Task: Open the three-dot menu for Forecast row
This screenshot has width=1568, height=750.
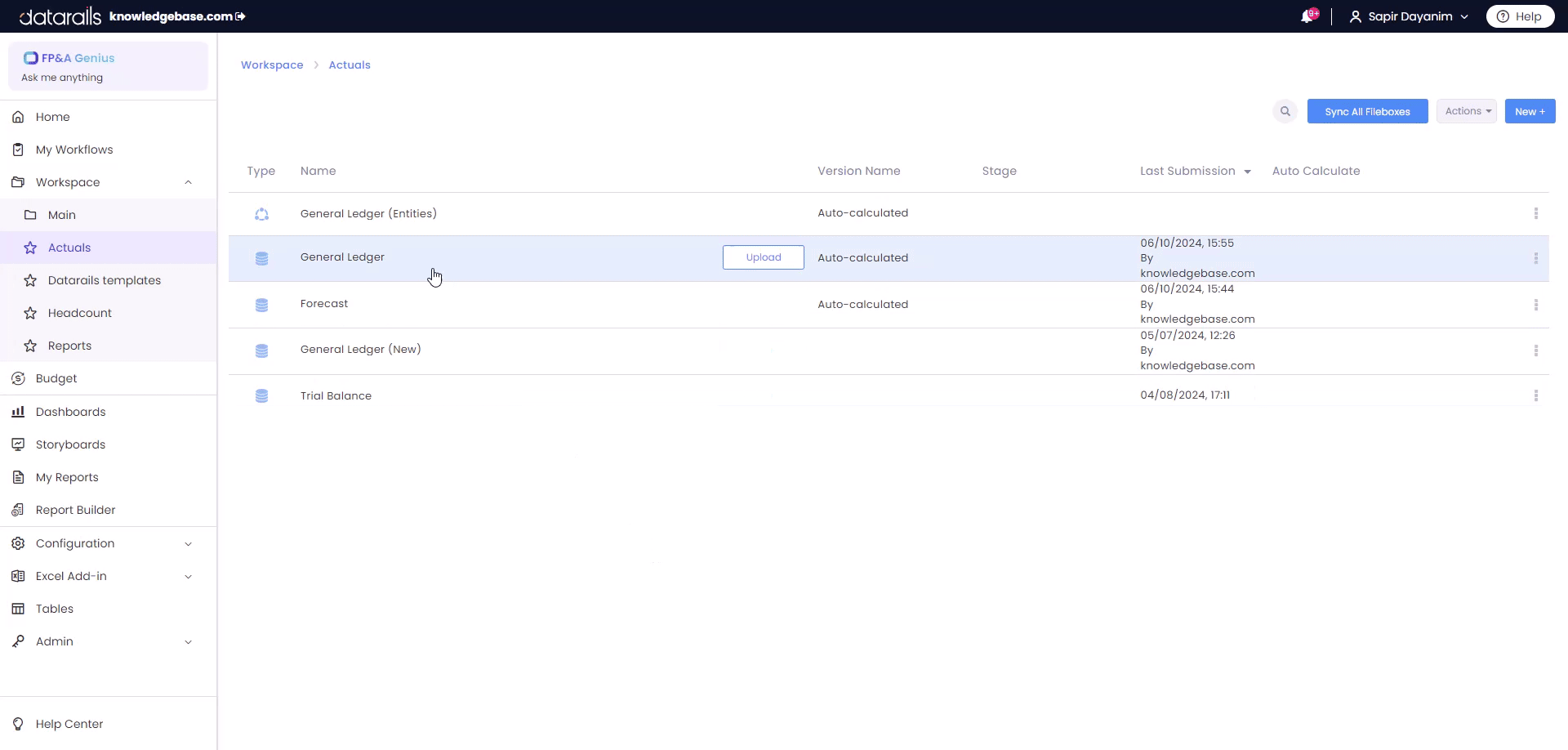Action: click(1536, 305)
